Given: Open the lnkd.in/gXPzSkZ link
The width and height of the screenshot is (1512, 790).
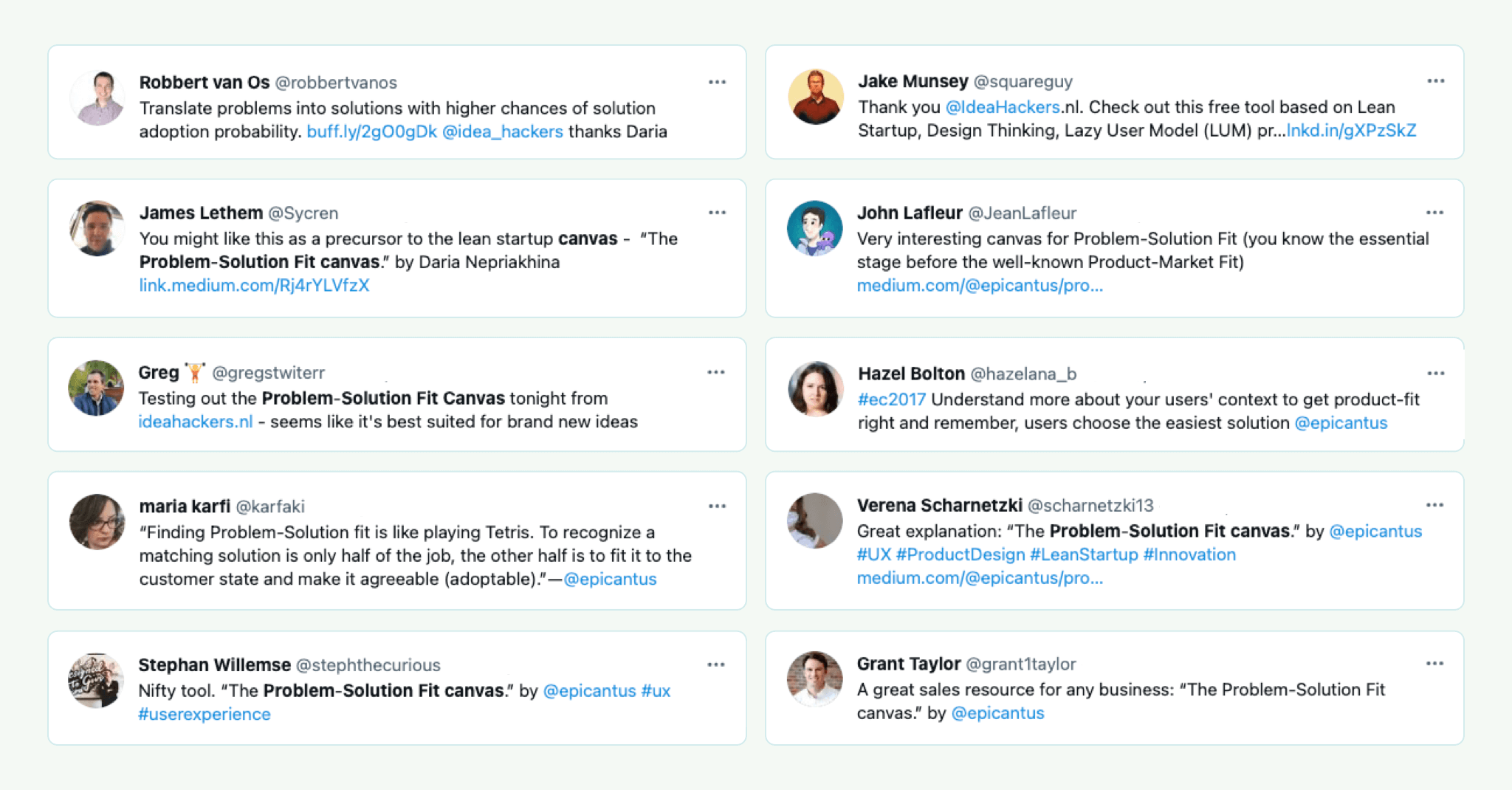Looking at the screenshot, I should click(1351, 131).
